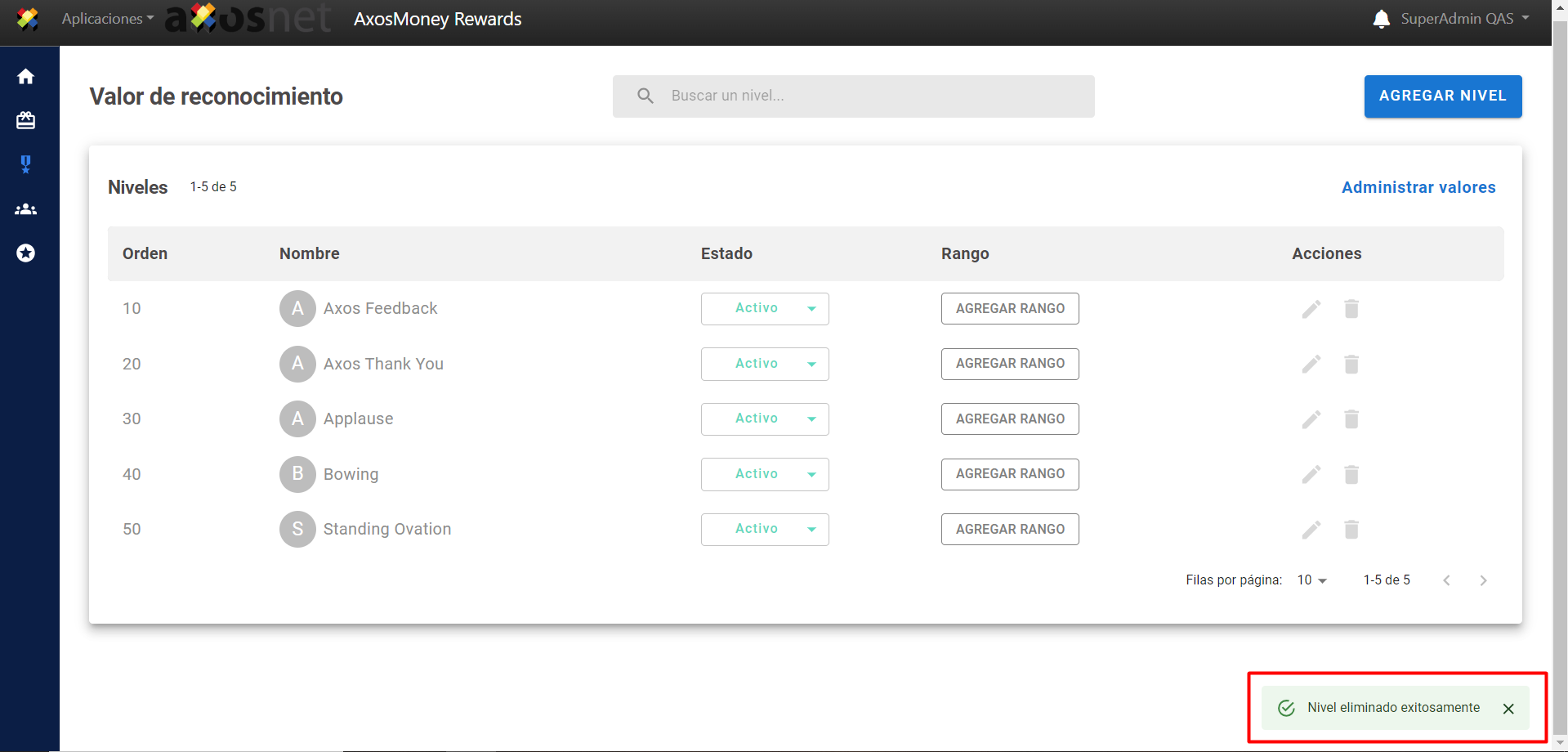Open the groups people sidebar icon
1568x752 pixels.
coord(26,209)
